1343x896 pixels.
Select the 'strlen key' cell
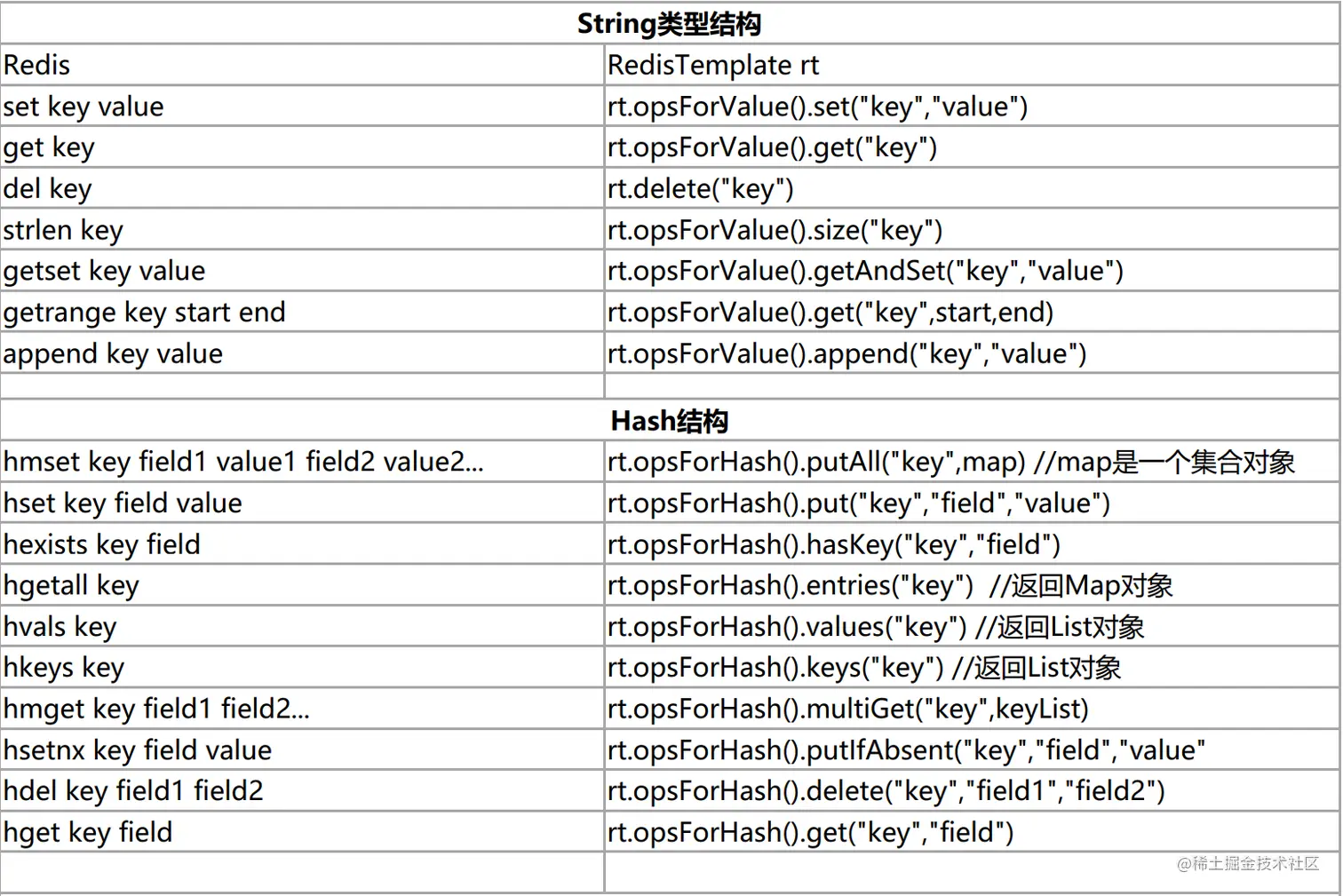coord(302,230)
